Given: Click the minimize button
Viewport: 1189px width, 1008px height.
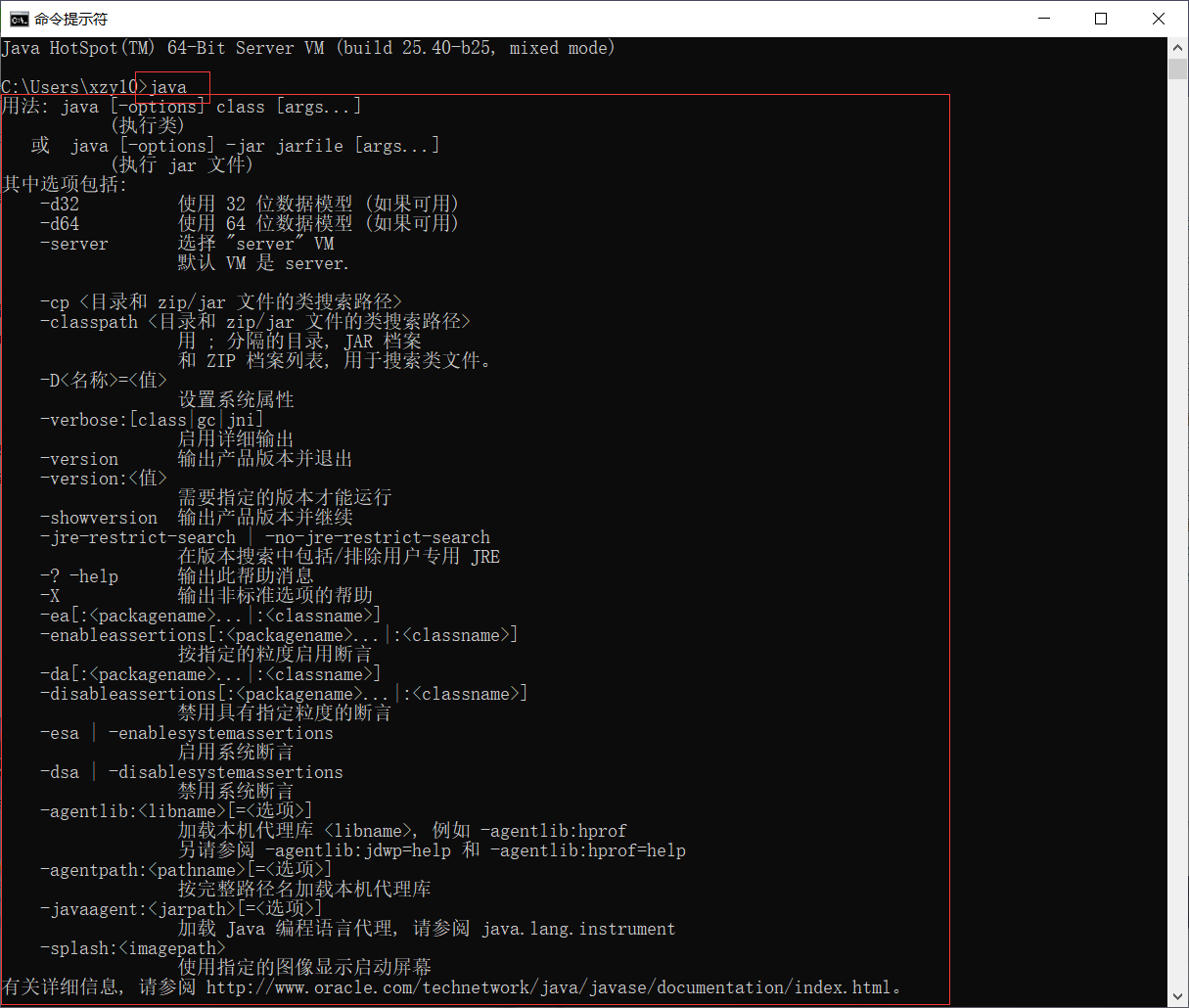Looking at the screenshot, I should pyautogui.click(x=1043, y=18).
